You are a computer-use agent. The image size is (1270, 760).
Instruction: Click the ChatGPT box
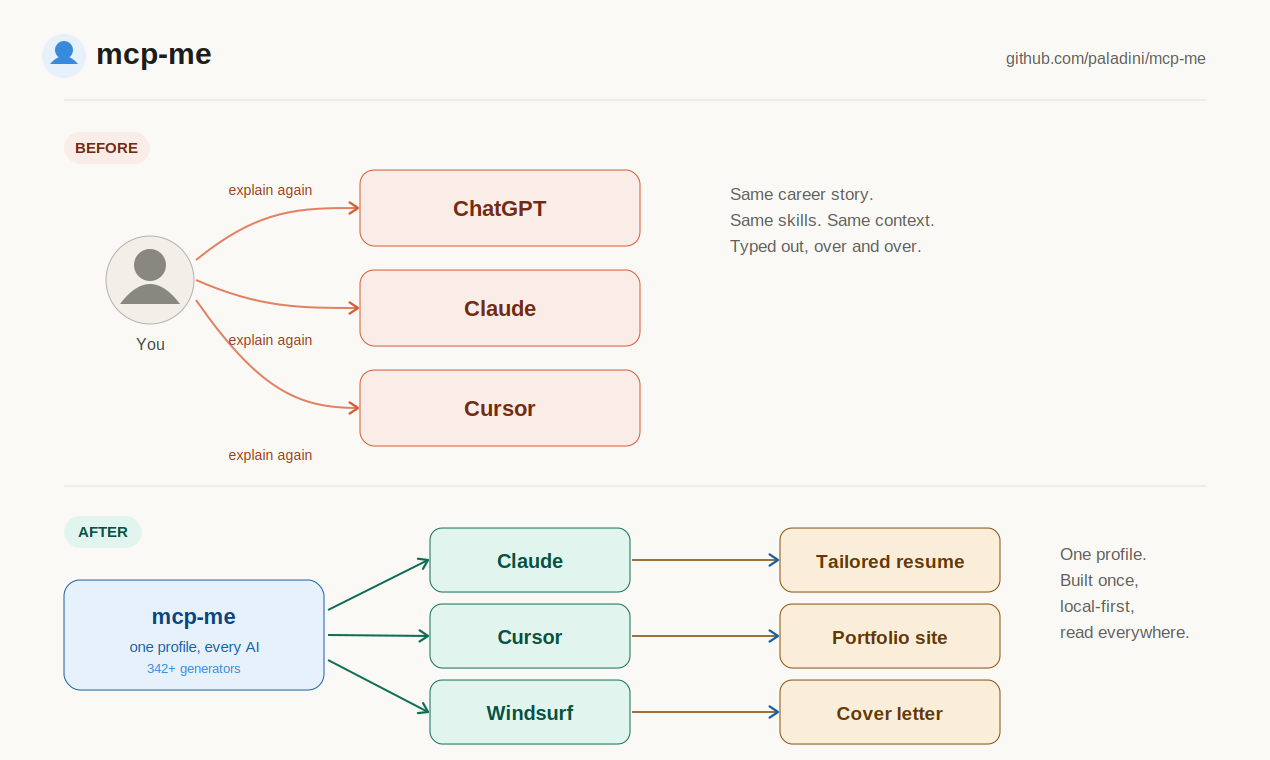click(x=500, y=208)
